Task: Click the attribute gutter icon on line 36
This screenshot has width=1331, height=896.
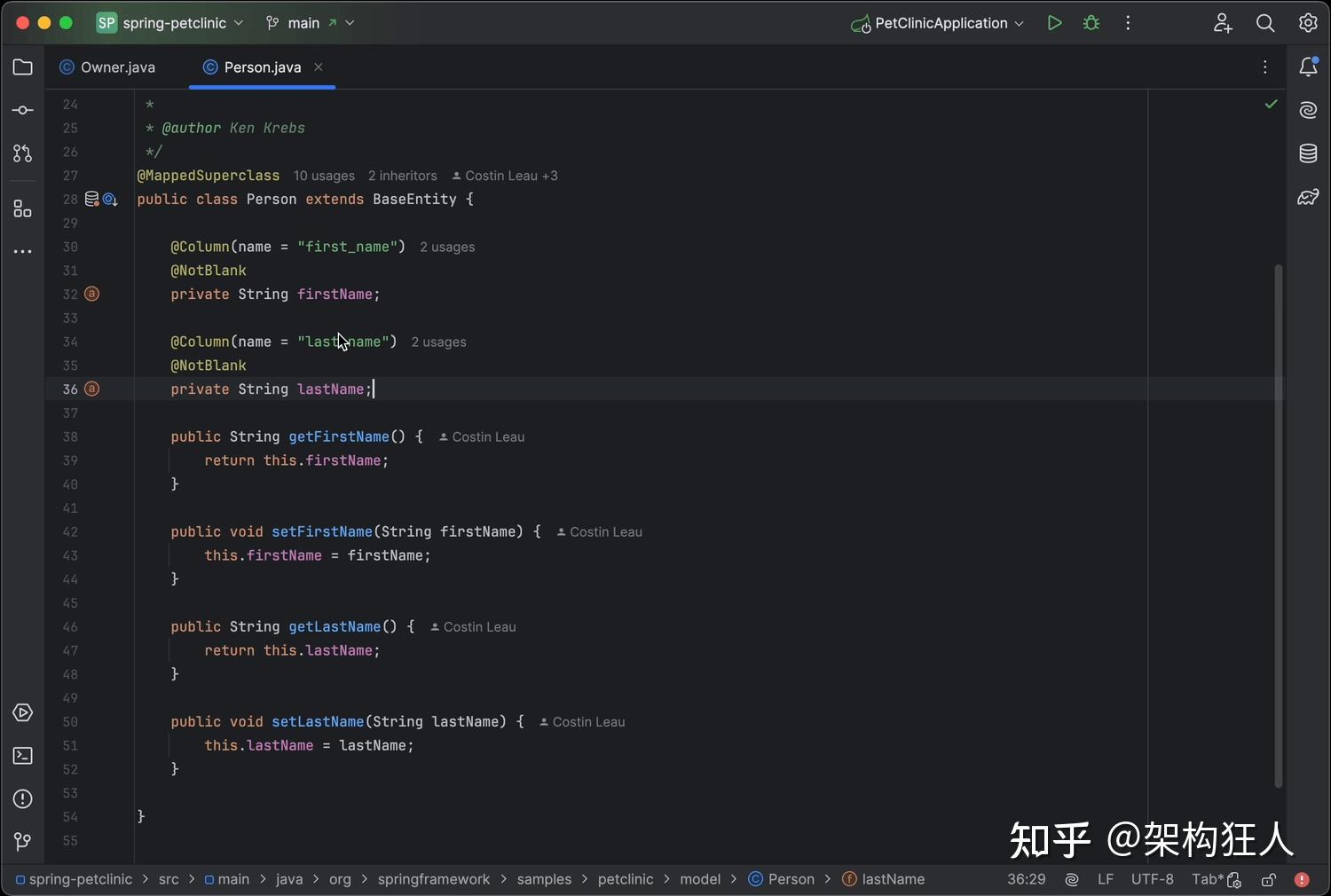Action: [91, 389]
